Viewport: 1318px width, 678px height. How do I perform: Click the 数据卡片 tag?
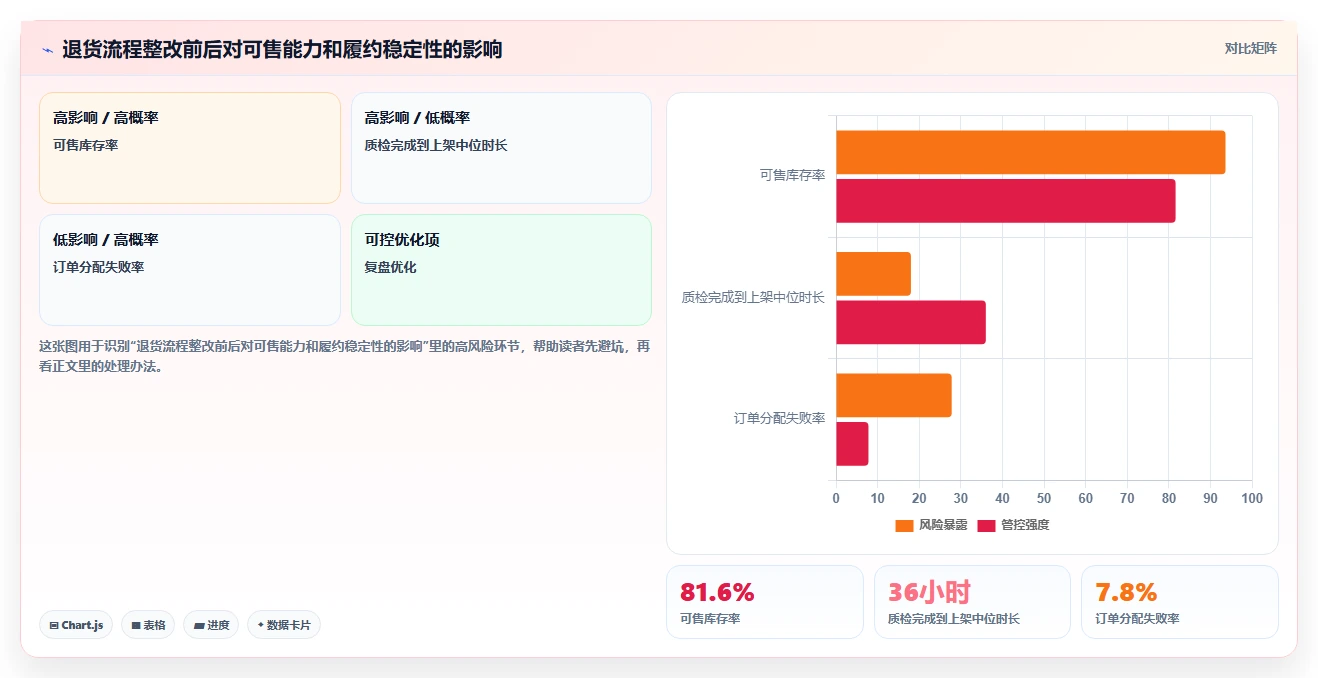(x=284, y=625)
